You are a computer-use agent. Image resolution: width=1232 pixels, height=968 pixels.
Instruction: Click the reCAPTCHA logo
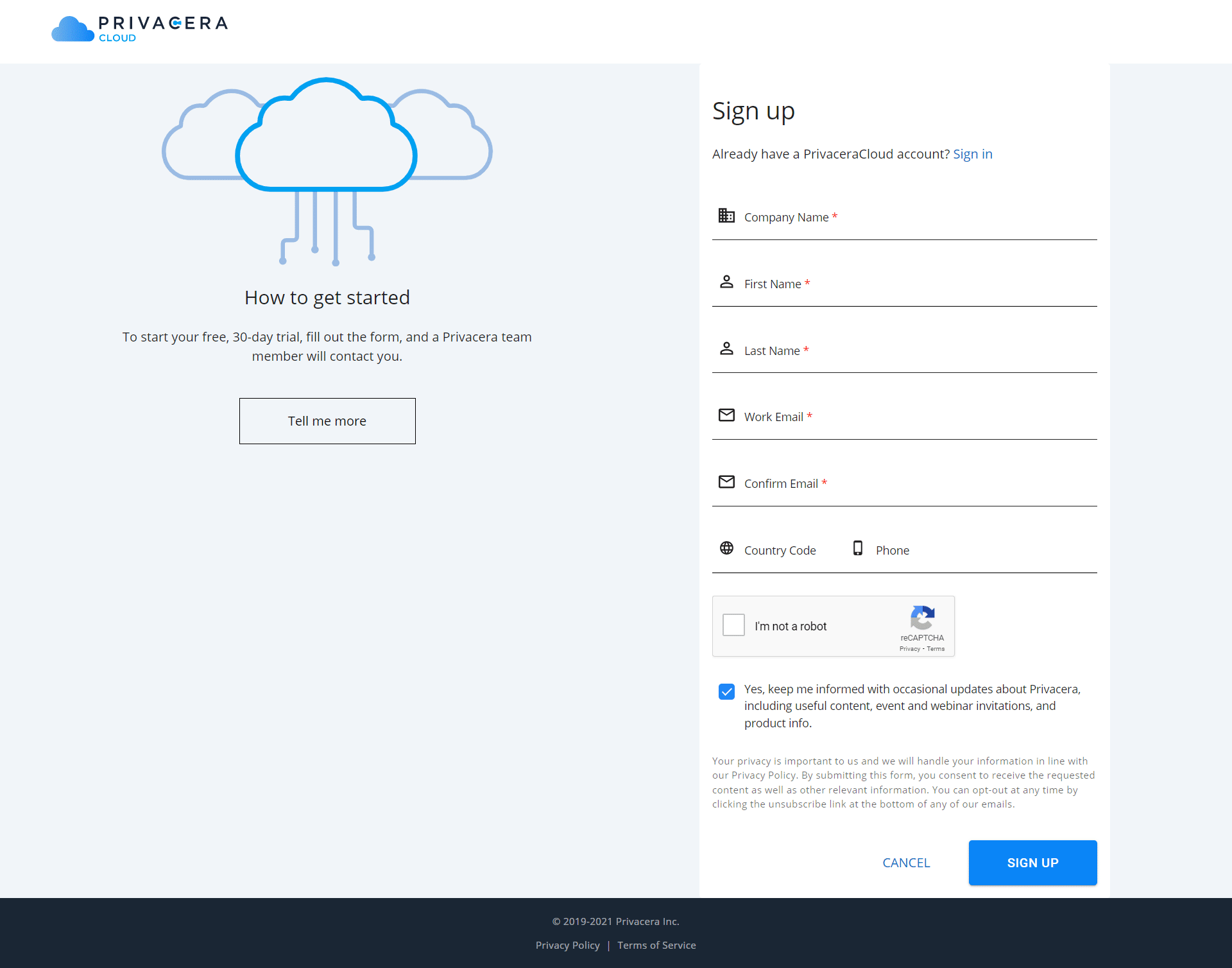pos(922,618)
